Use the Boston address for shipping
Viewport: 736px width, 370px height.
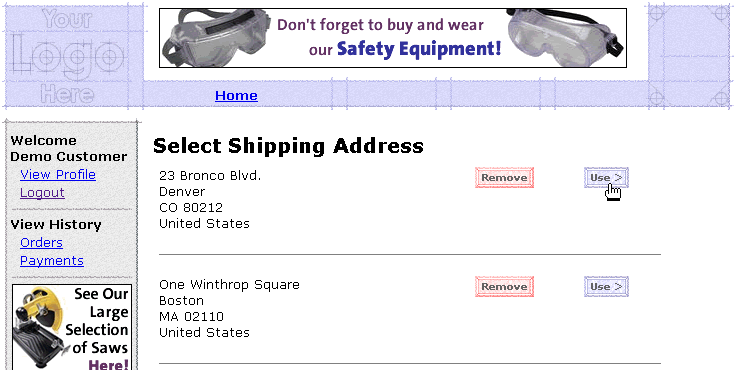tap(606, 286)
